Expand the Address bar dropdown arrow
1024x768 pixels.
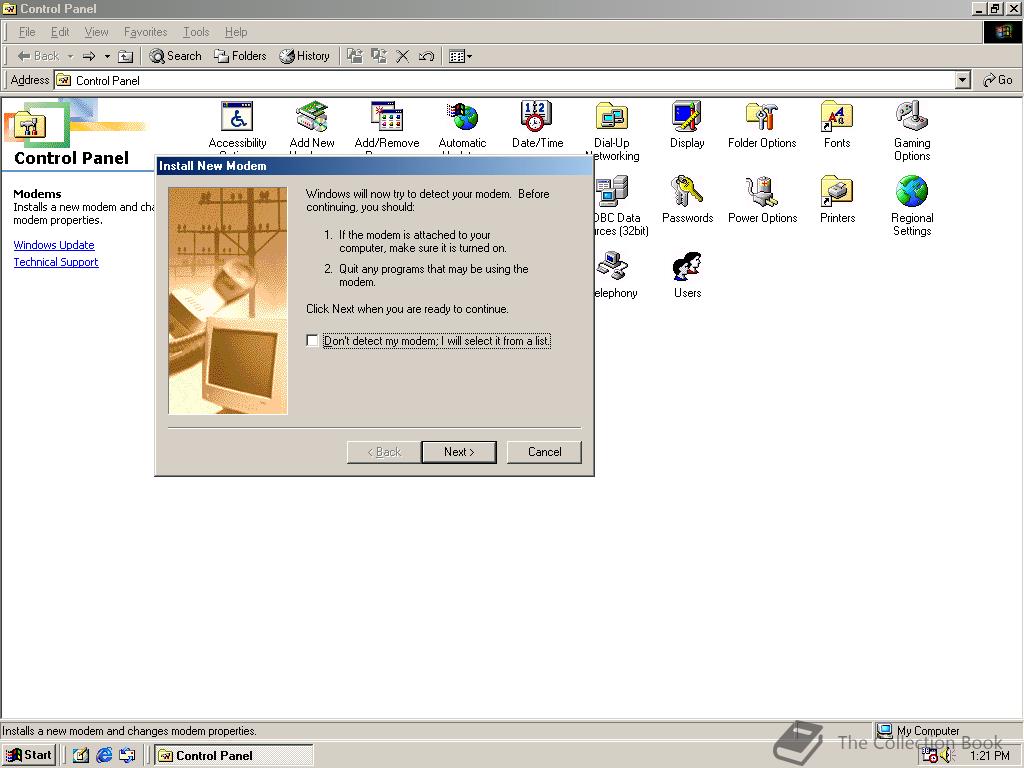tap(963, 80)
